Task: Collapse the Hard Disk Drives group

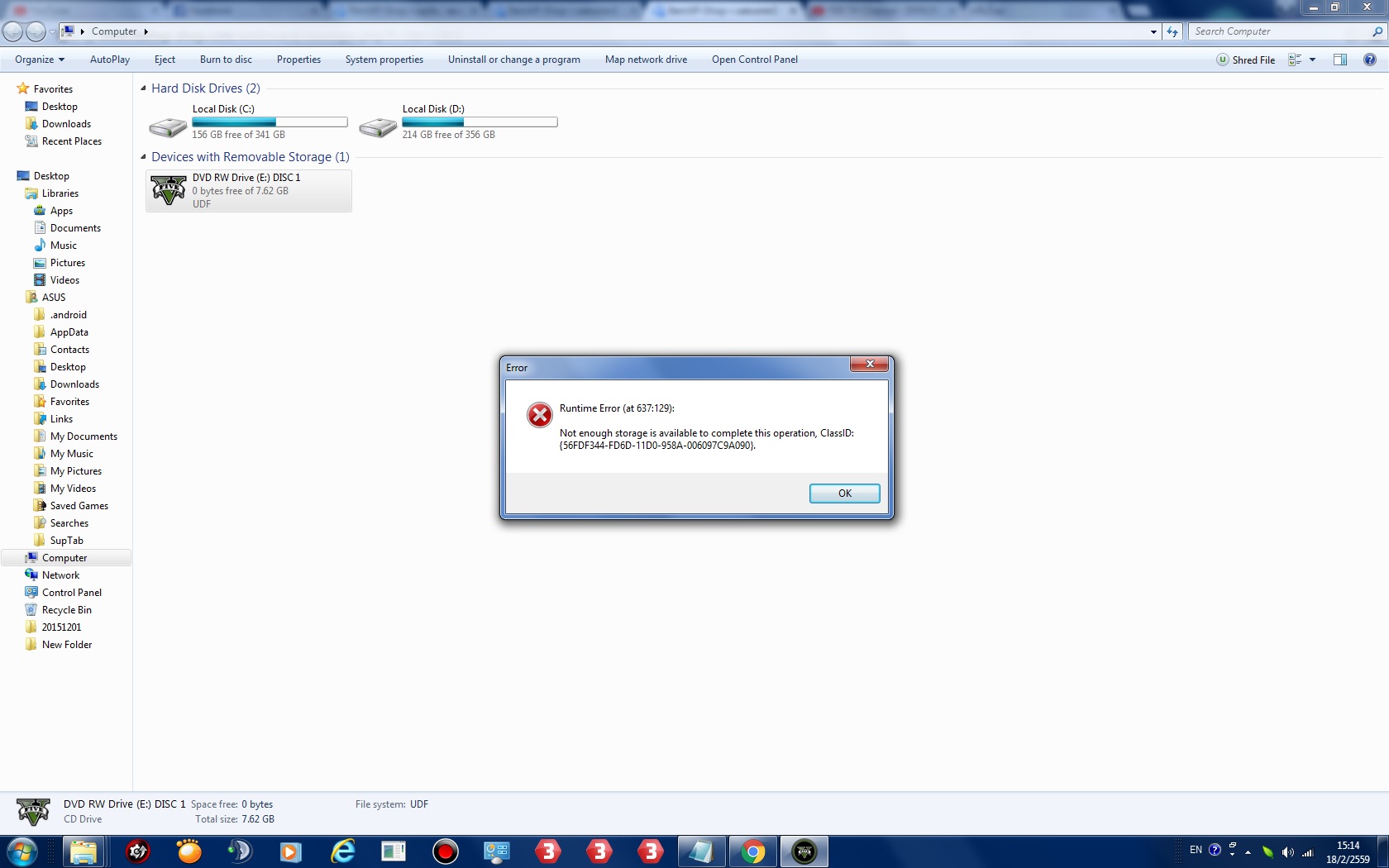Action: point(143,88)
